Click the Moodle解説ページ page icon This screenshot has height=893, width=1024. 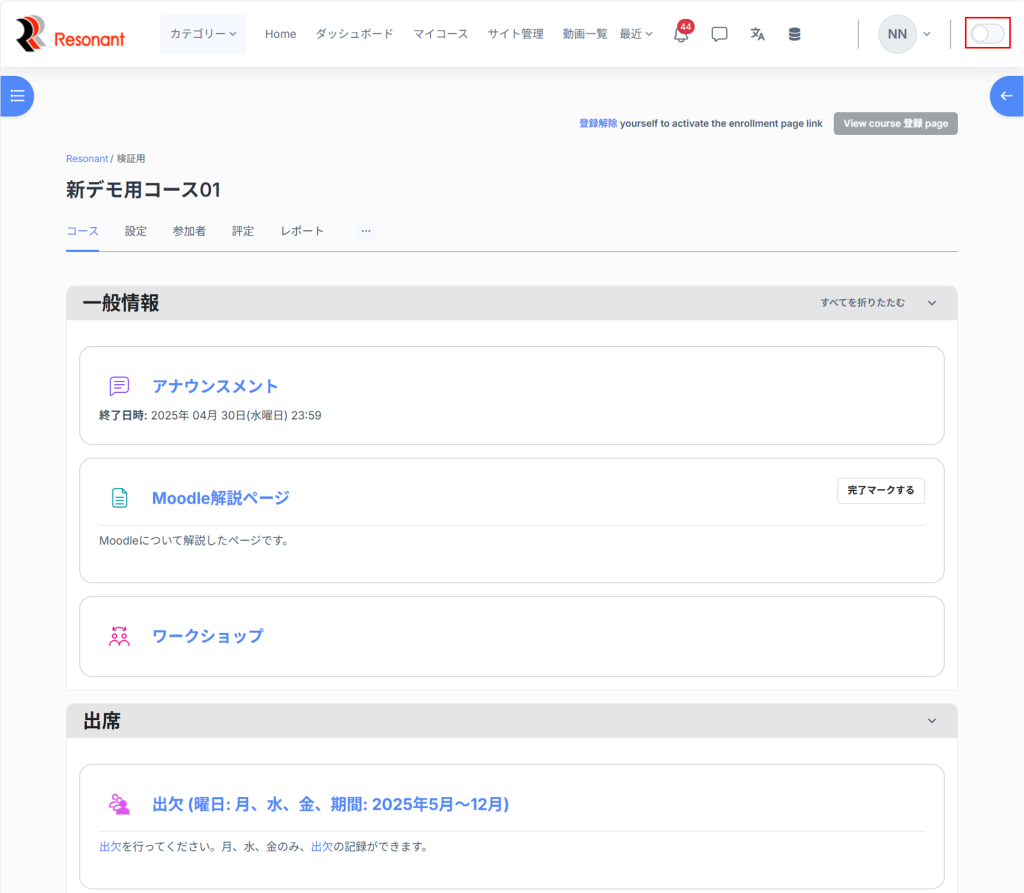[119, 498]
